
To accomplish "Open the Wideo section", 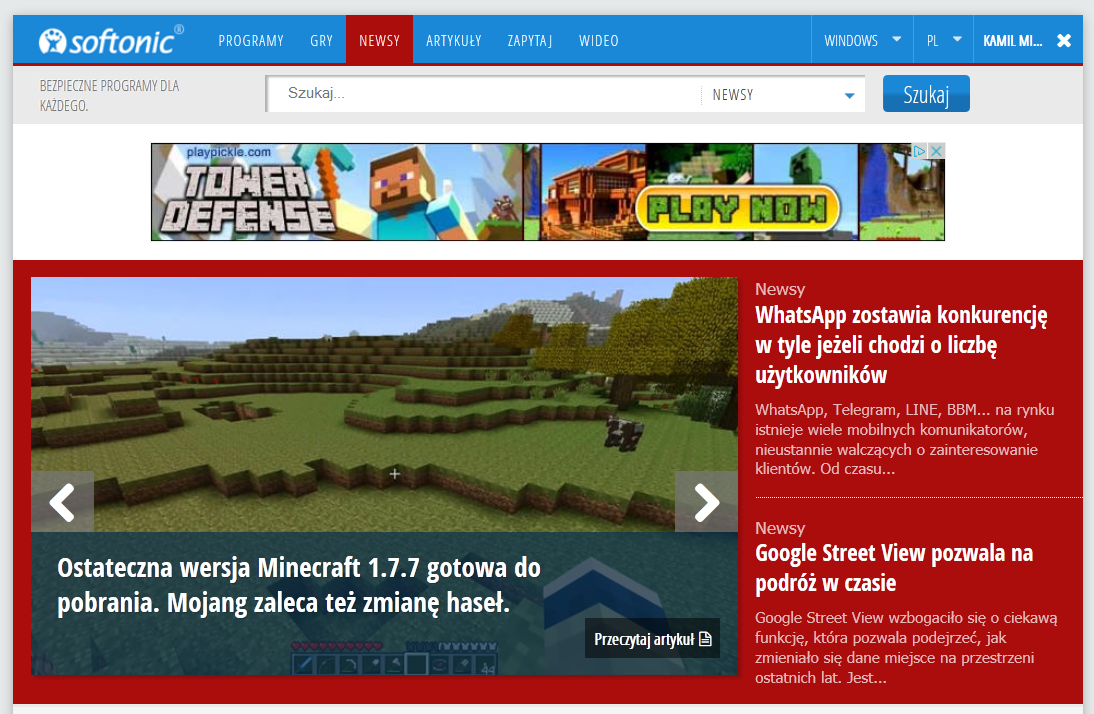I will [598, 41].
